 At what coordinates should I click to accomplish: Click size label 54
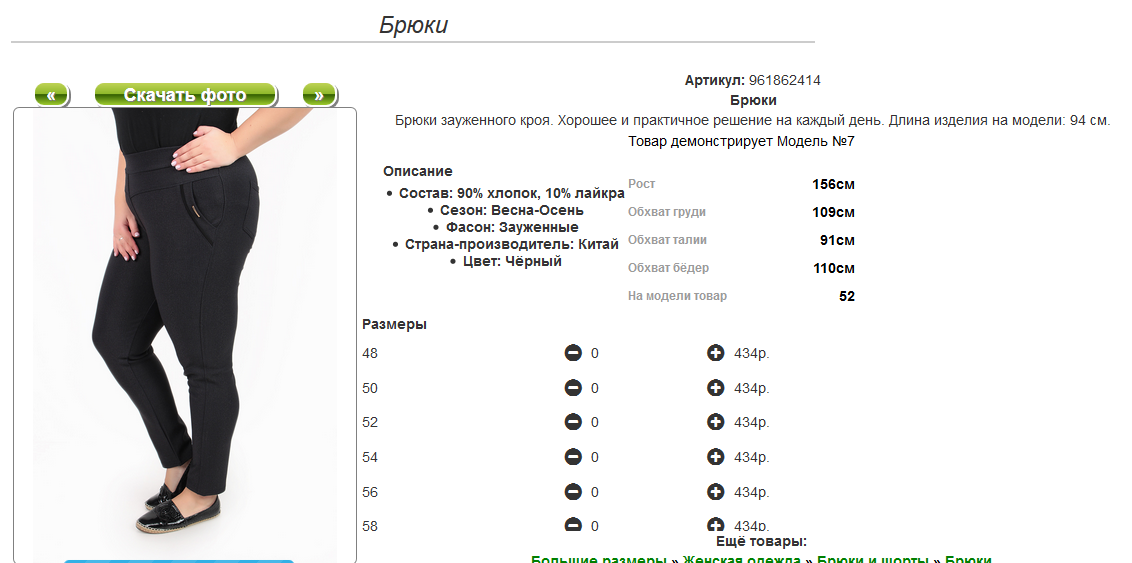[x=370, y=457]
